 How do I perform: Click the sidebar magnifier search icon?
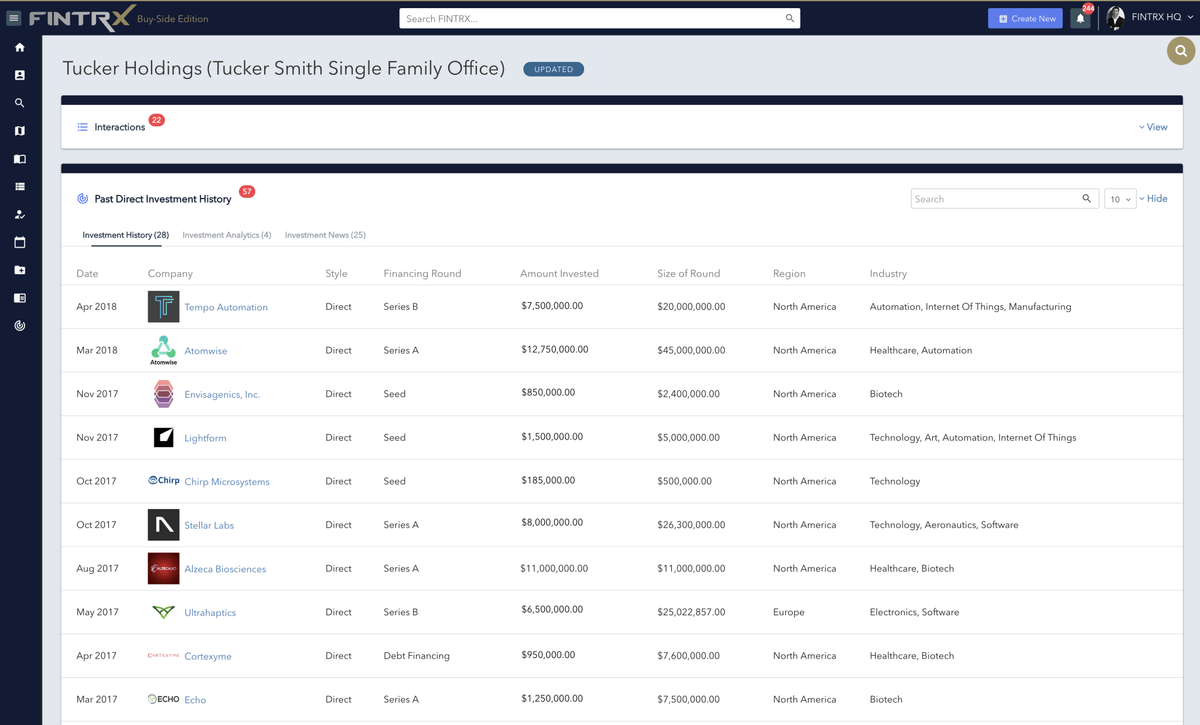coord(20,103)
